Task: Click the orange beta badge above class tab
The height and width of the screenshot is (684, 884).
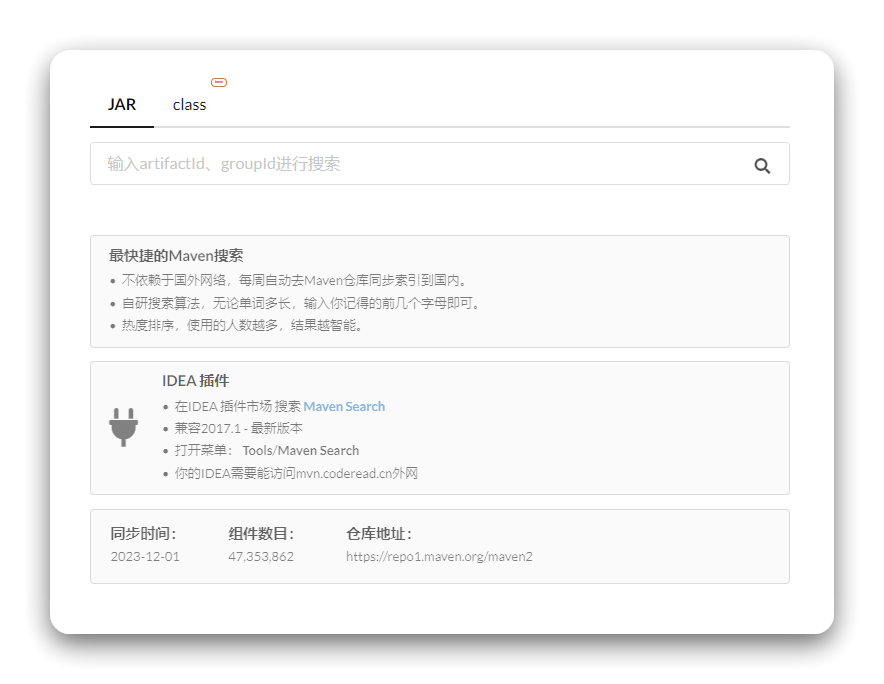Action: click(x=218, y=82)
